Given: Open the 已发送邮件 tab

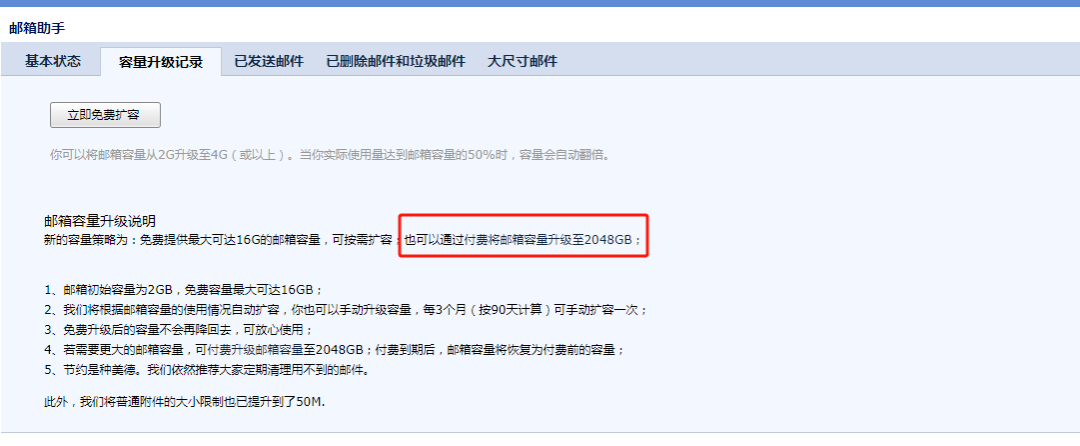Looking at the screenshot, I should (269, 61).
